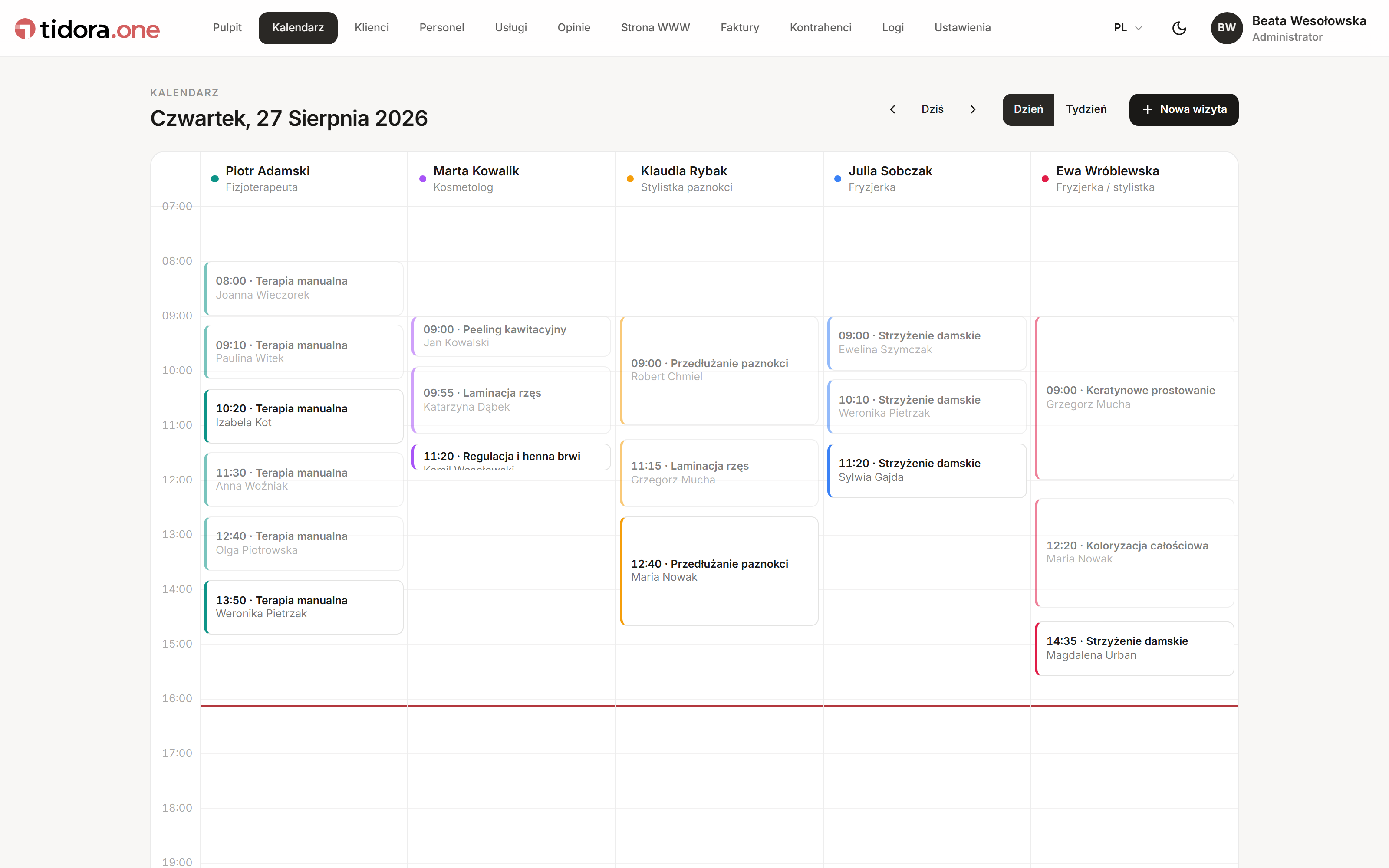This screenshot has height=868, width=1389.
Task: Select Piotr Adamski column header
Action: (x=304, y=178)
